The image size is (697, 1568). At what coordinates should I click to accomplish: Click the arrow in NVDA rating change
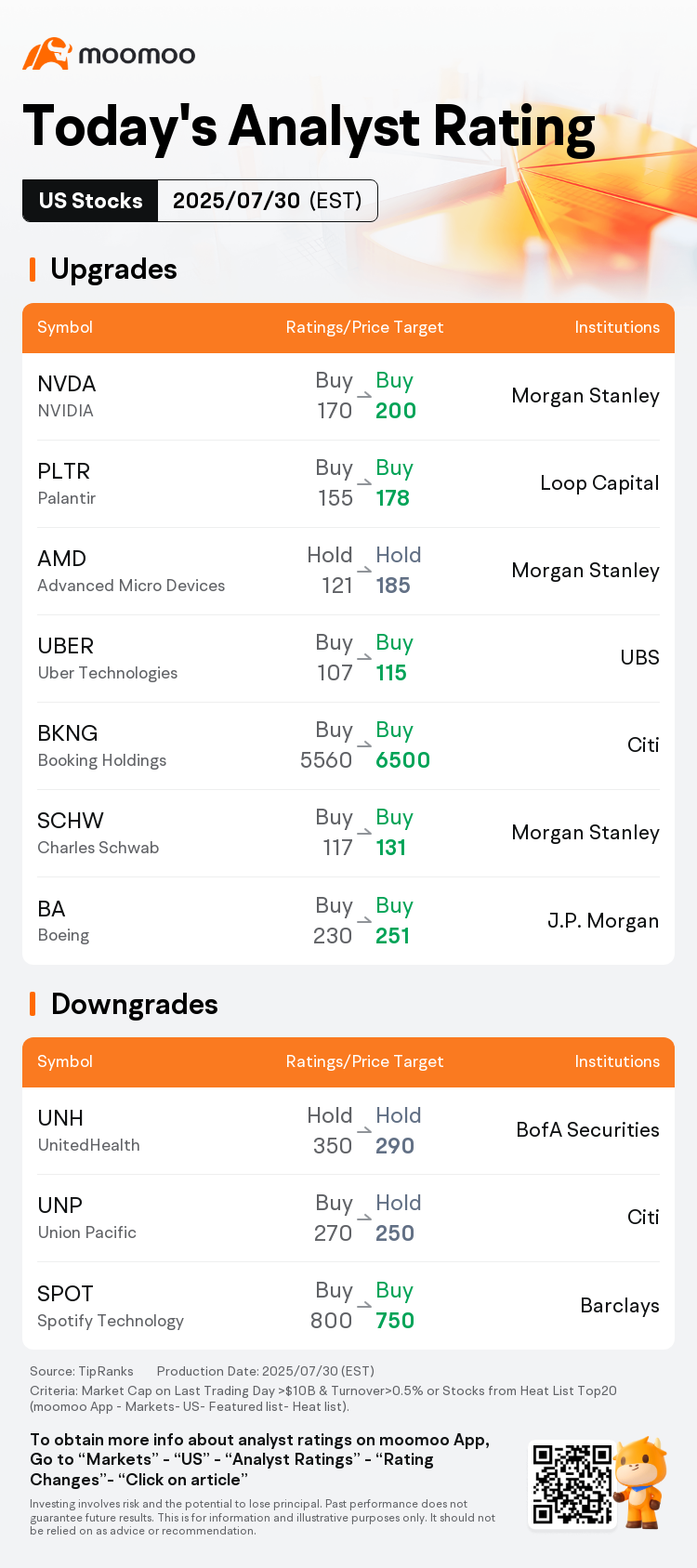click(364, 396)
